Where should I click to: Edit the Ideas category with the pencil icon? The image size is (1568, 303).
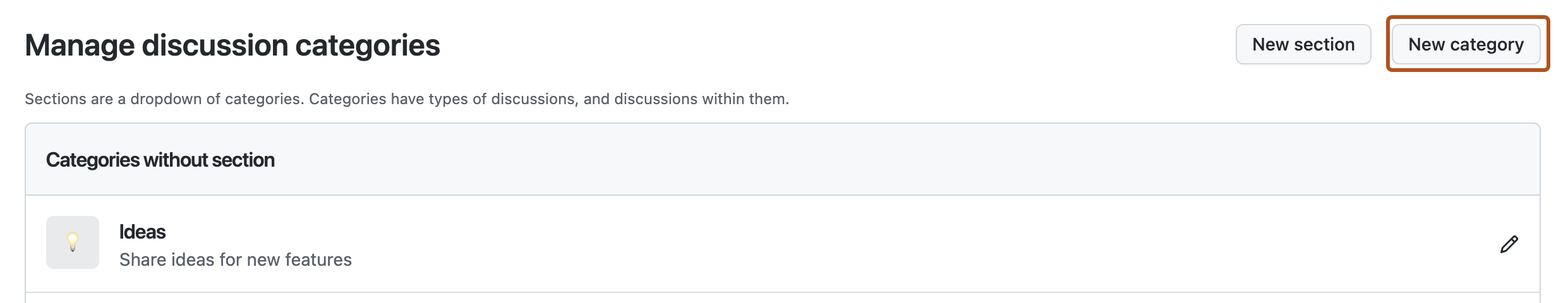tap(1509, 244)
